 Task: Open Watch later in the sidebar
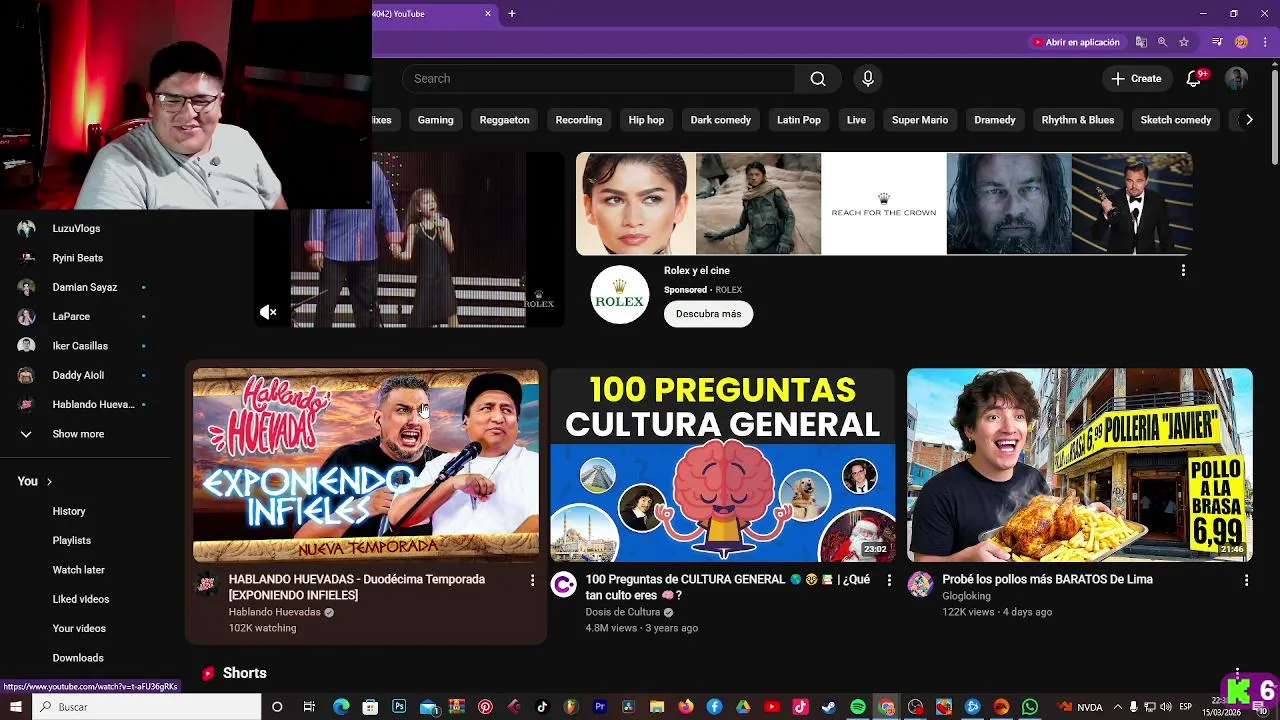pyautogui.click(x=78, y=570)
